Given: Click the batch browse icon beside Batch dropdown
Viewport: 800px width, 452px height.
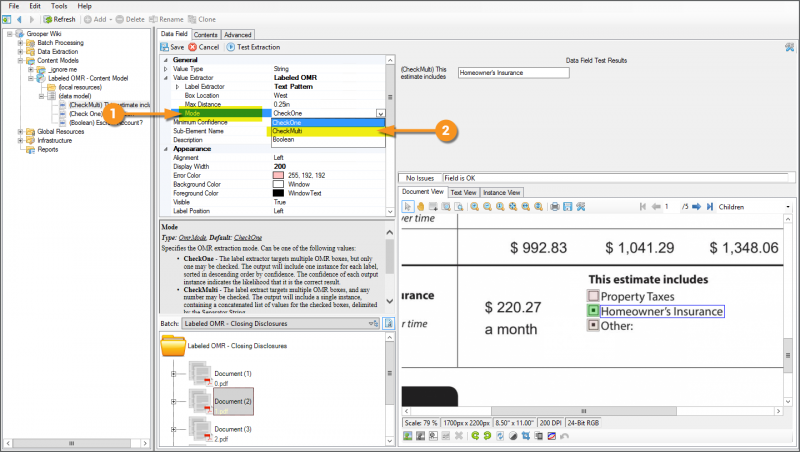Looking at the screenshot, I should point(388,323).
